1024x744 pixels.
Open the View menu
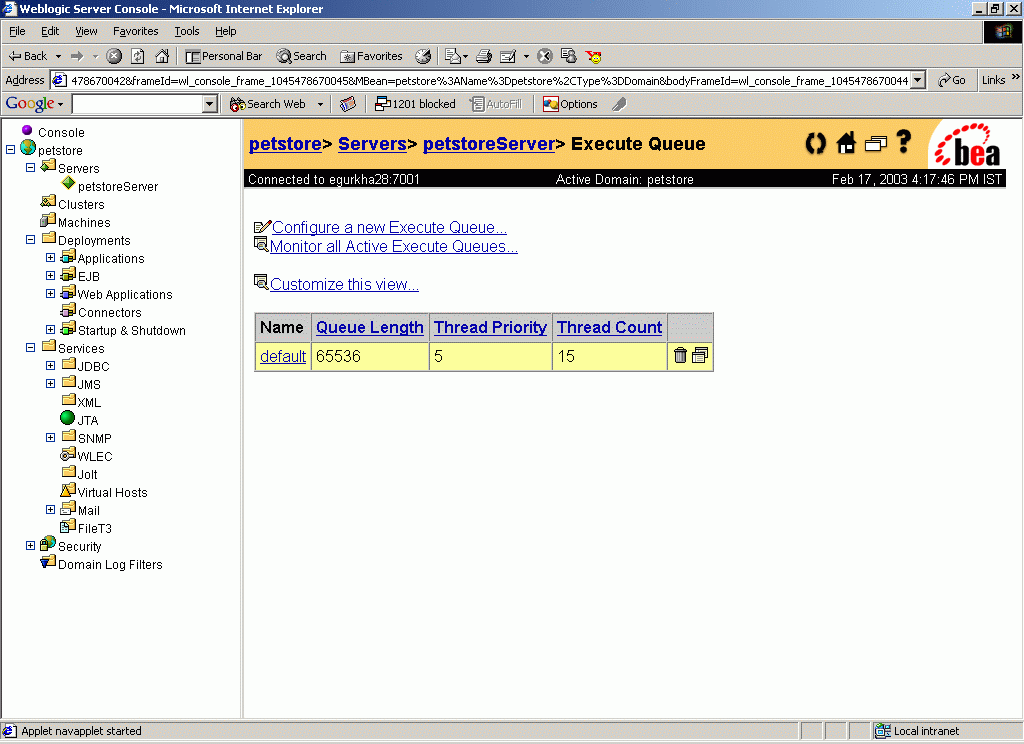86,31
